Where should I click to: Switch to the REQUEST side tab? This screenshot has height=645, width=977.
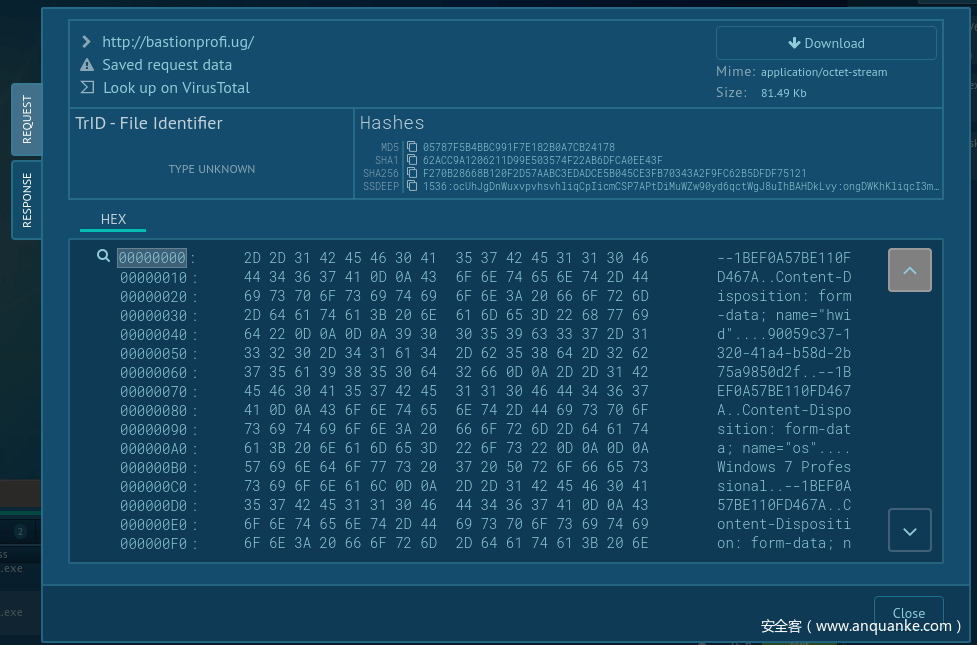[x=27, y=119]
